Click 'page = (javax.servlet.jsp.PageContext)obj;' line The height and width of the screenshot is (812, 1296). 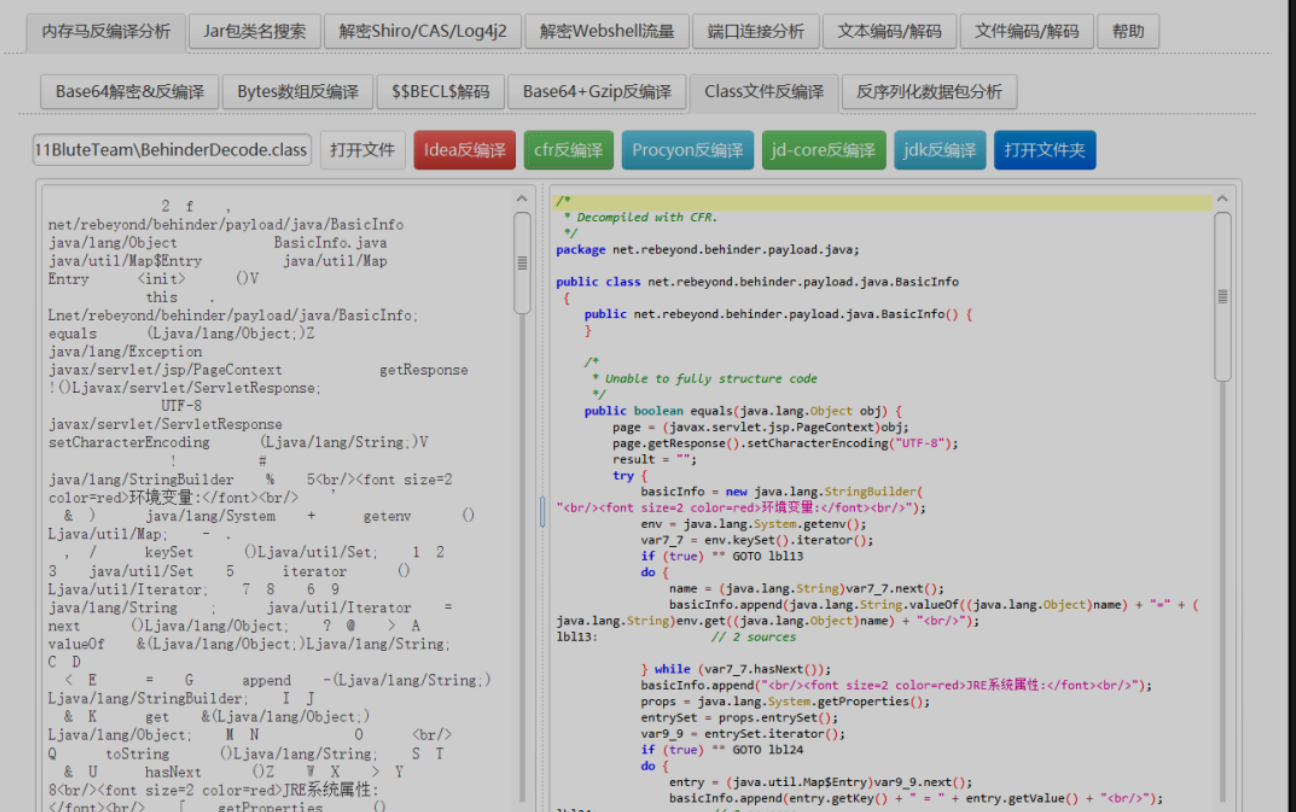pos(761,427)
